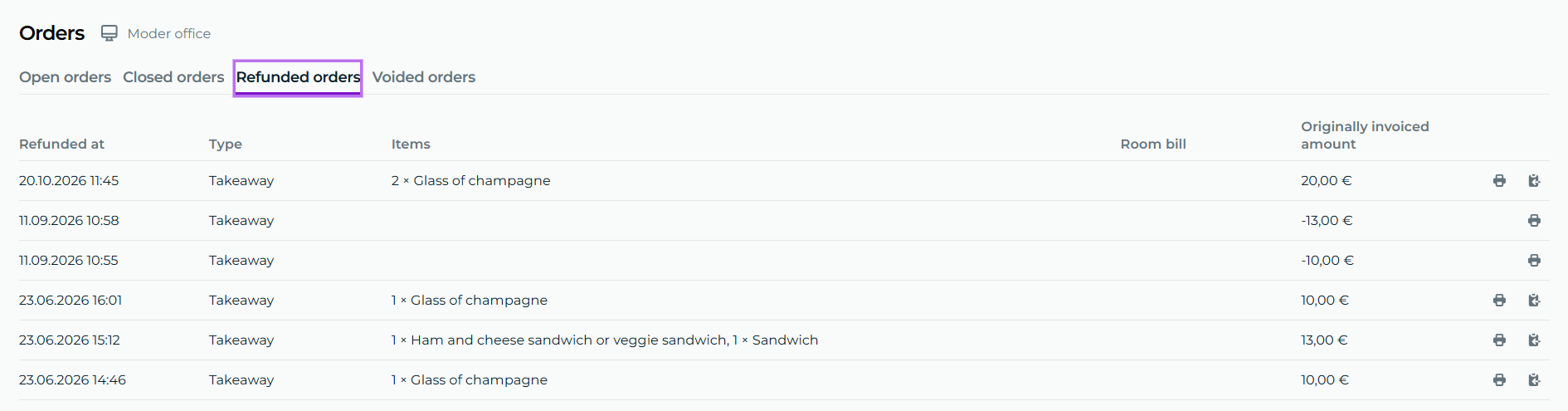Viewport: 1568px width, 411px height.
Task: Click the Moder office label
Action: click(x=169, y=33)
